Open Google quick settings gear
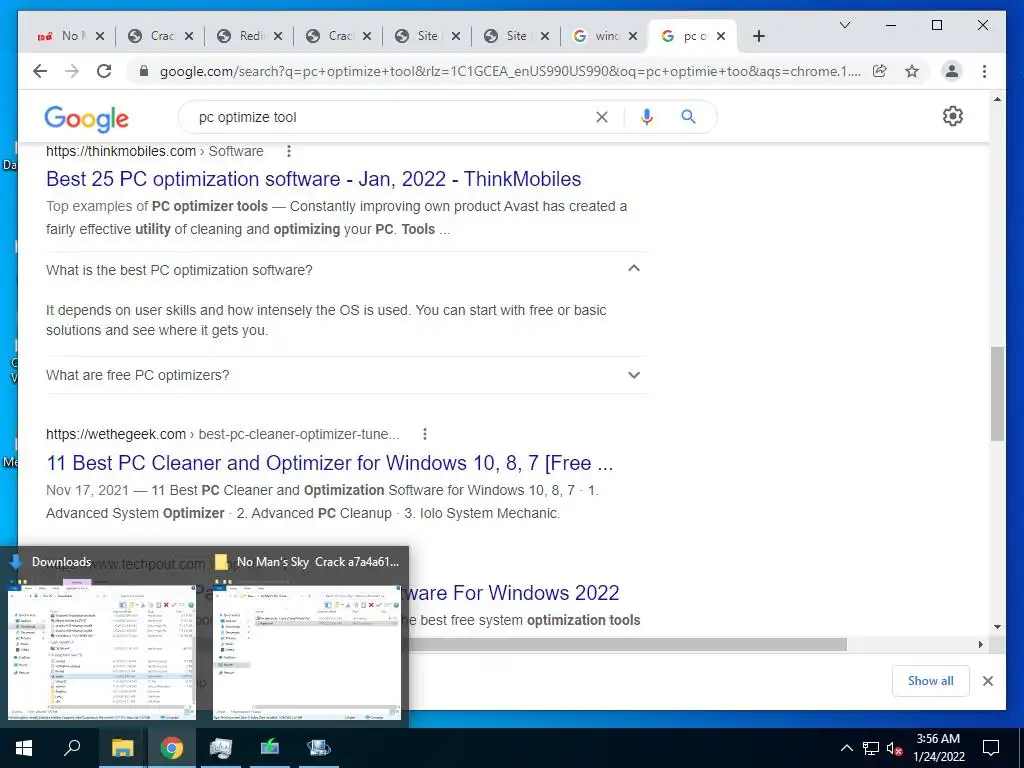Viewport: 1024px width, 768px height. 953,116
